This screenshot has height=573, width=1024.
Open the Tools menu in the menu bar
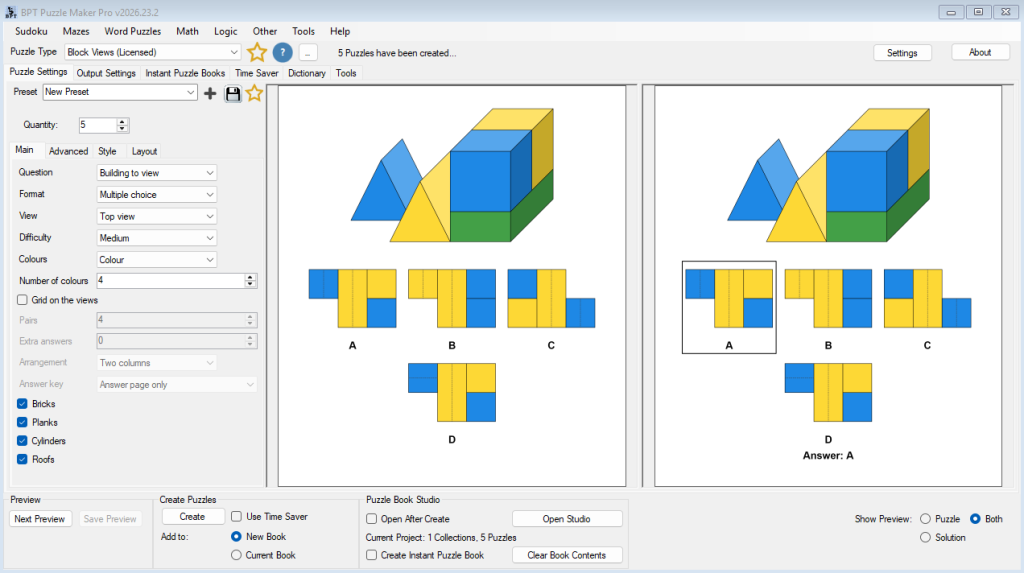pos(303,31)
